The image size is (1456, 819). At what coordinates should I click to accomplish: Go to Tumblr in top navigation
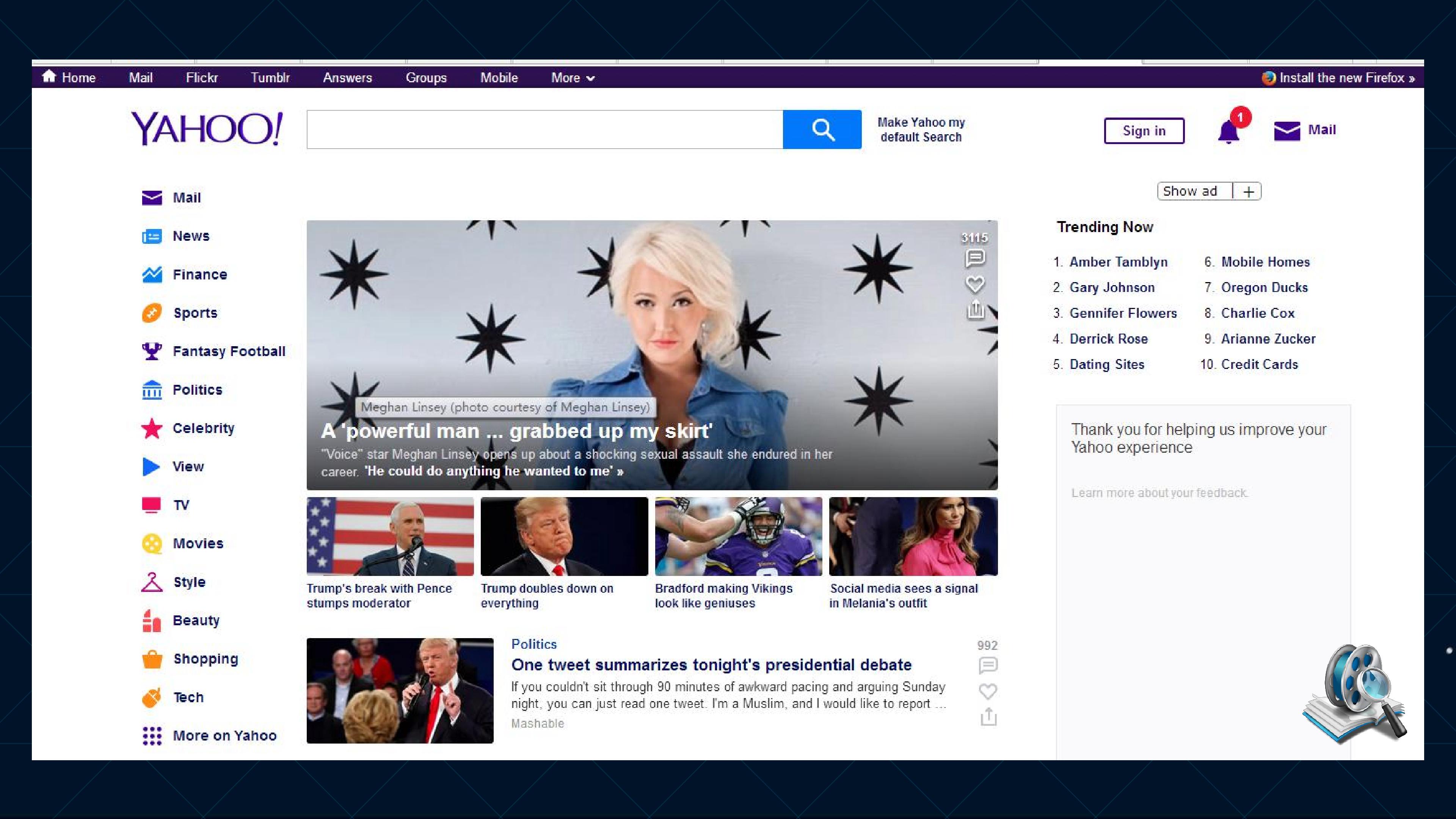coord(270,77)
